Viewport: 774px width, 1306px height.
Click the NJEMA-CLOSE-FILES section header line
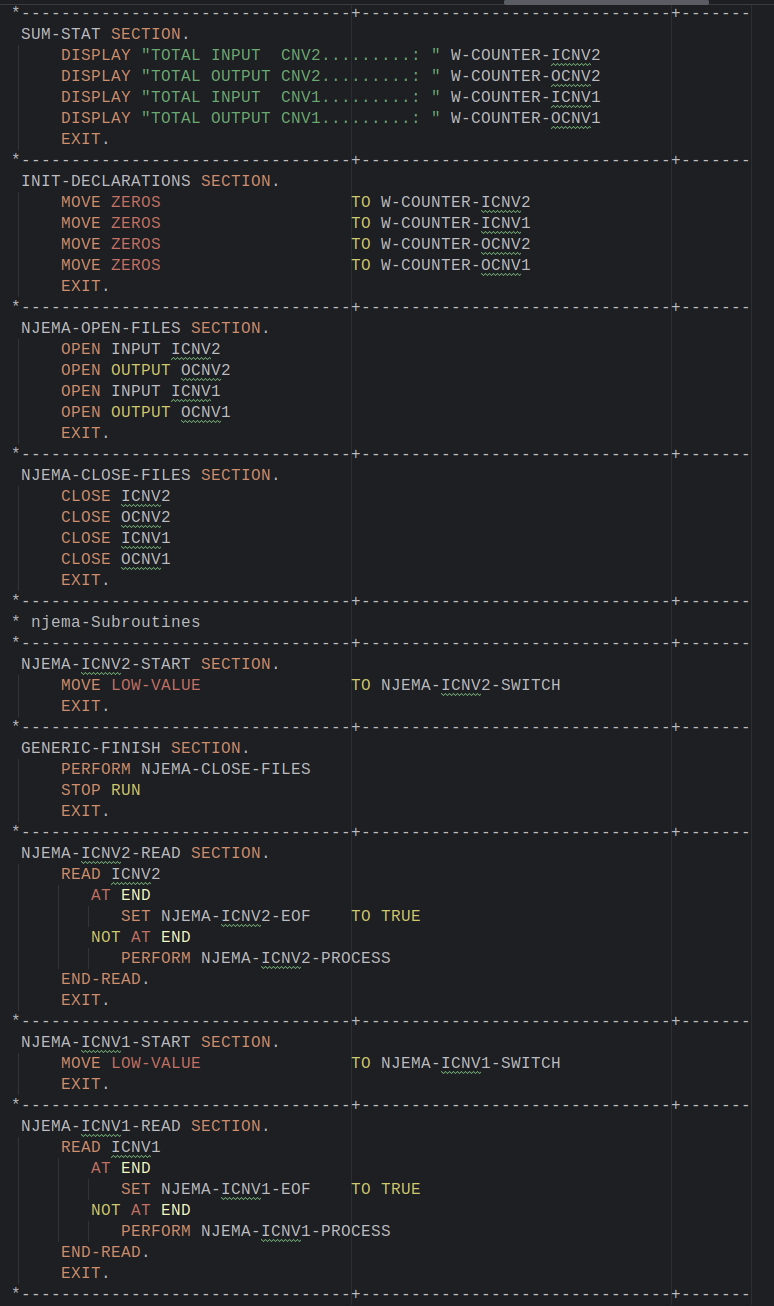point(150,475)
